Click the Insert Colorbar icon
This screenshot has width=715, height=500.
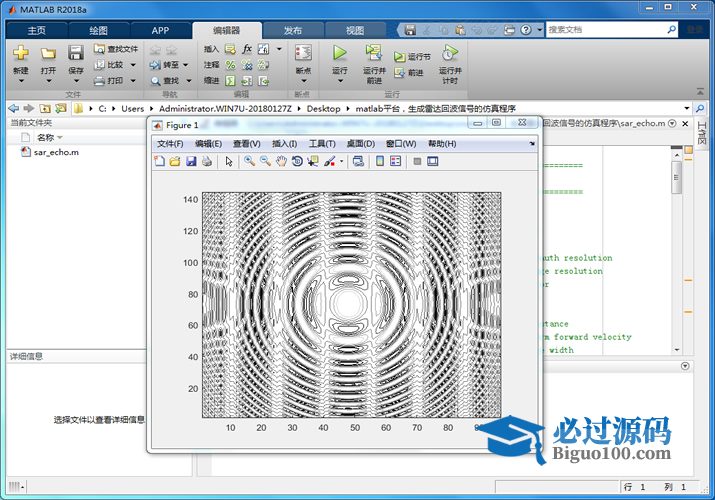(x=379, y=161)
